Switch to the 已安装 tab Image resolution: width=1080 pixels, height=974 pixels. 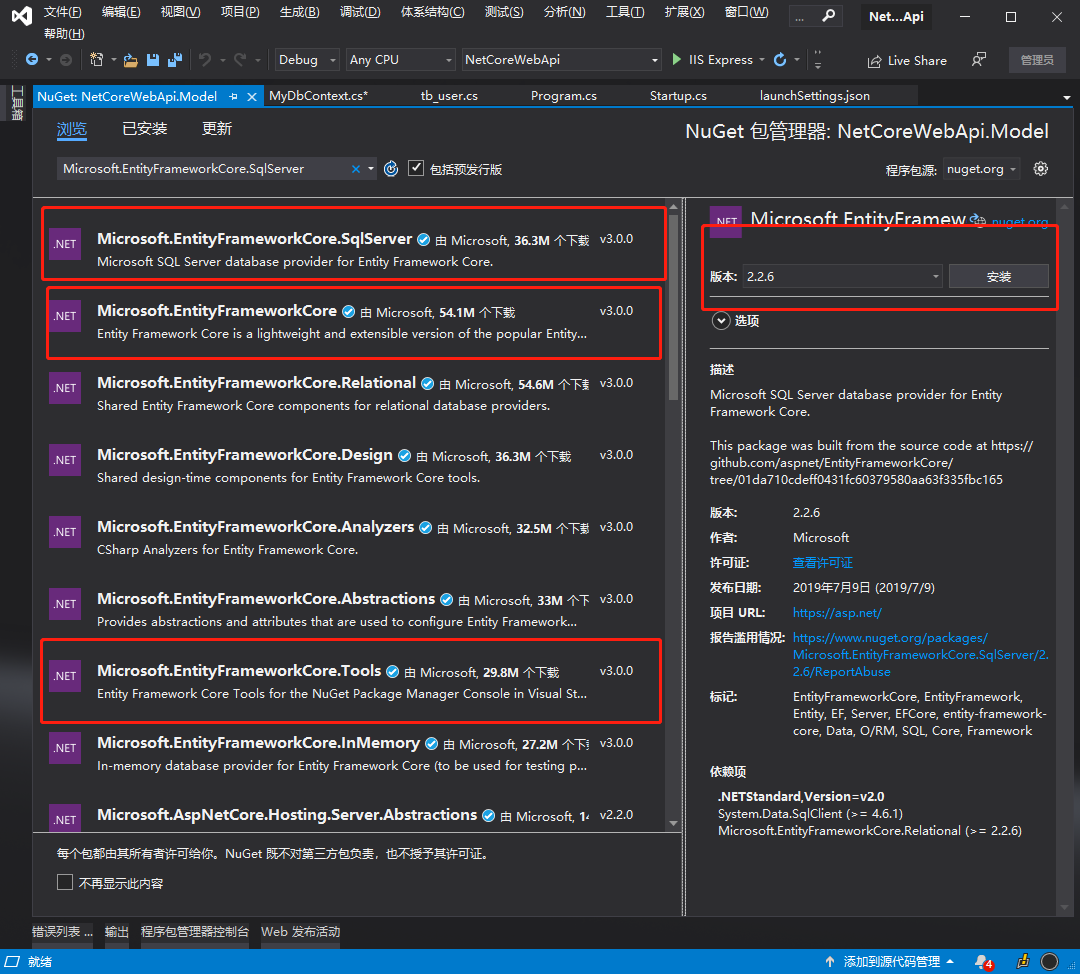pyautogui.click(x=145, y=128)
